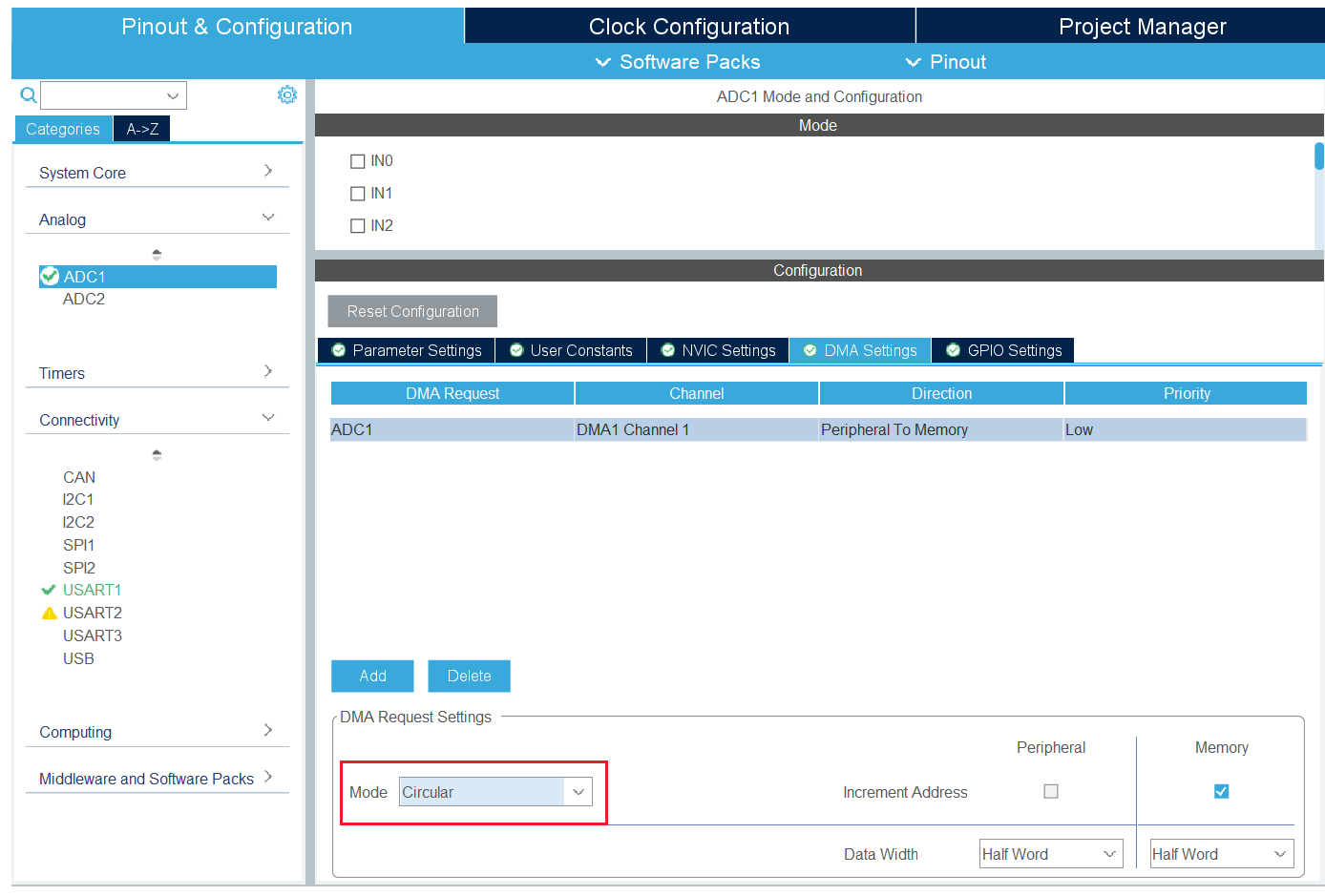Uncheck Memory increment address checkbox
Image resolution: width=1325 pixels, height=896 pixels.
point(1221,791)
